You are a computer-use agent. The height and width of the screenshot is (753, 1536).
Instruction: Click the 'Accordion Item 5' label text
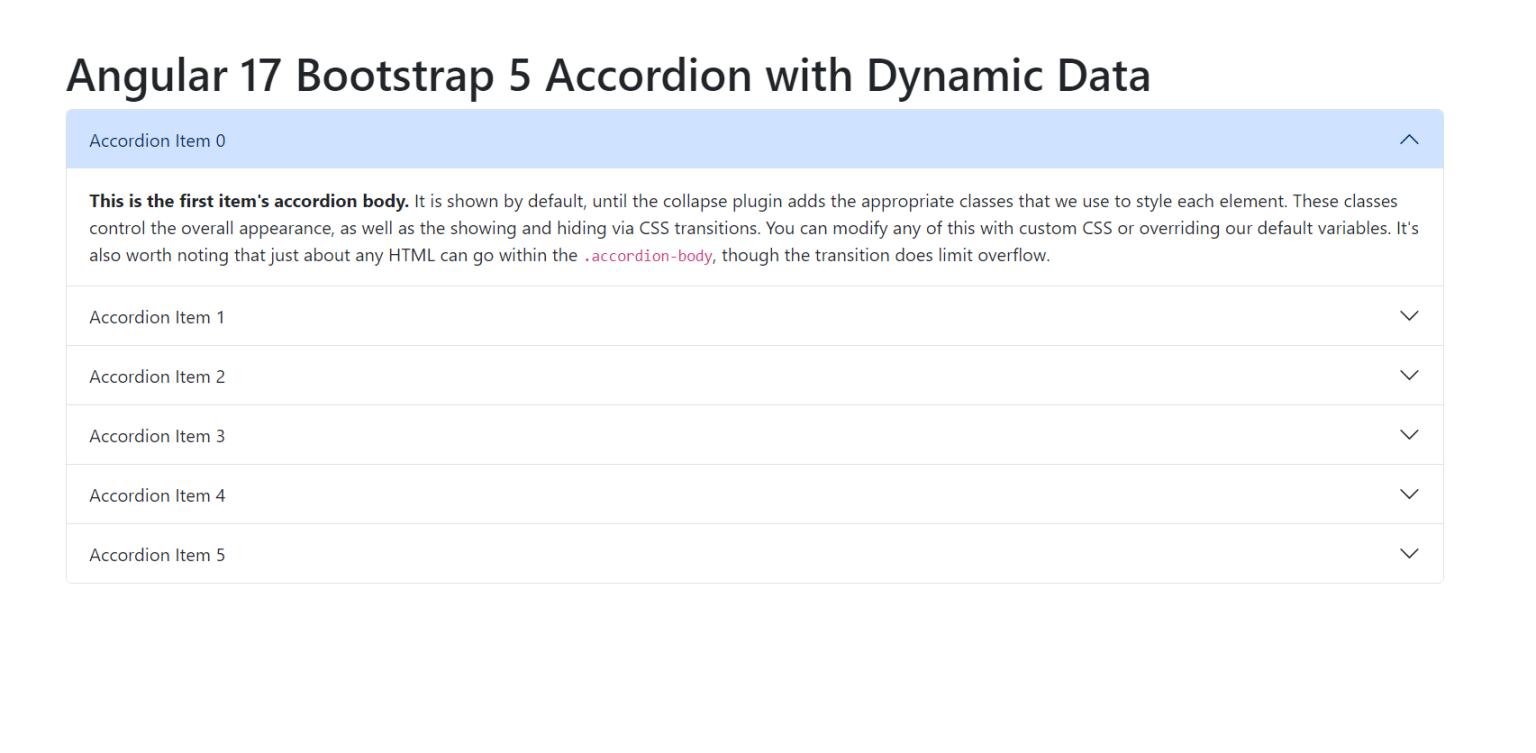click(x=157, y=555)
